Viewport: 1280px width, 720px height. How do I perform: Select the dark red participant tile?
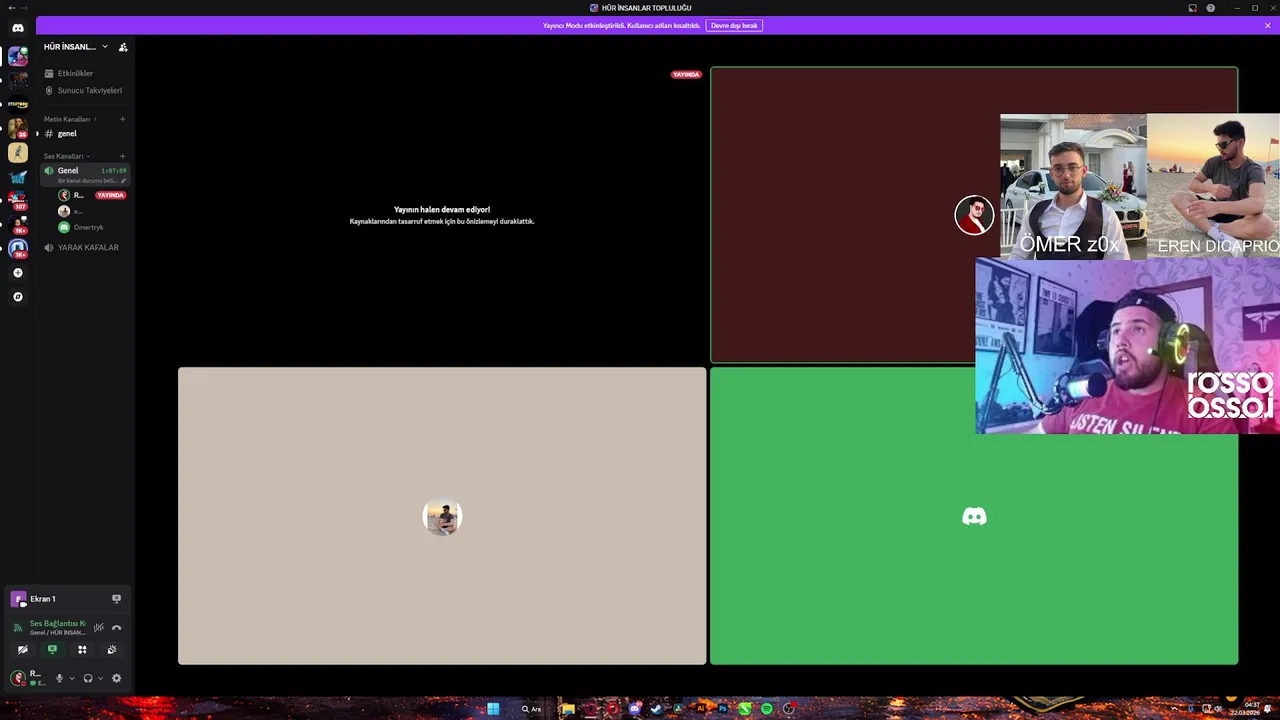[x=974, y=215]
